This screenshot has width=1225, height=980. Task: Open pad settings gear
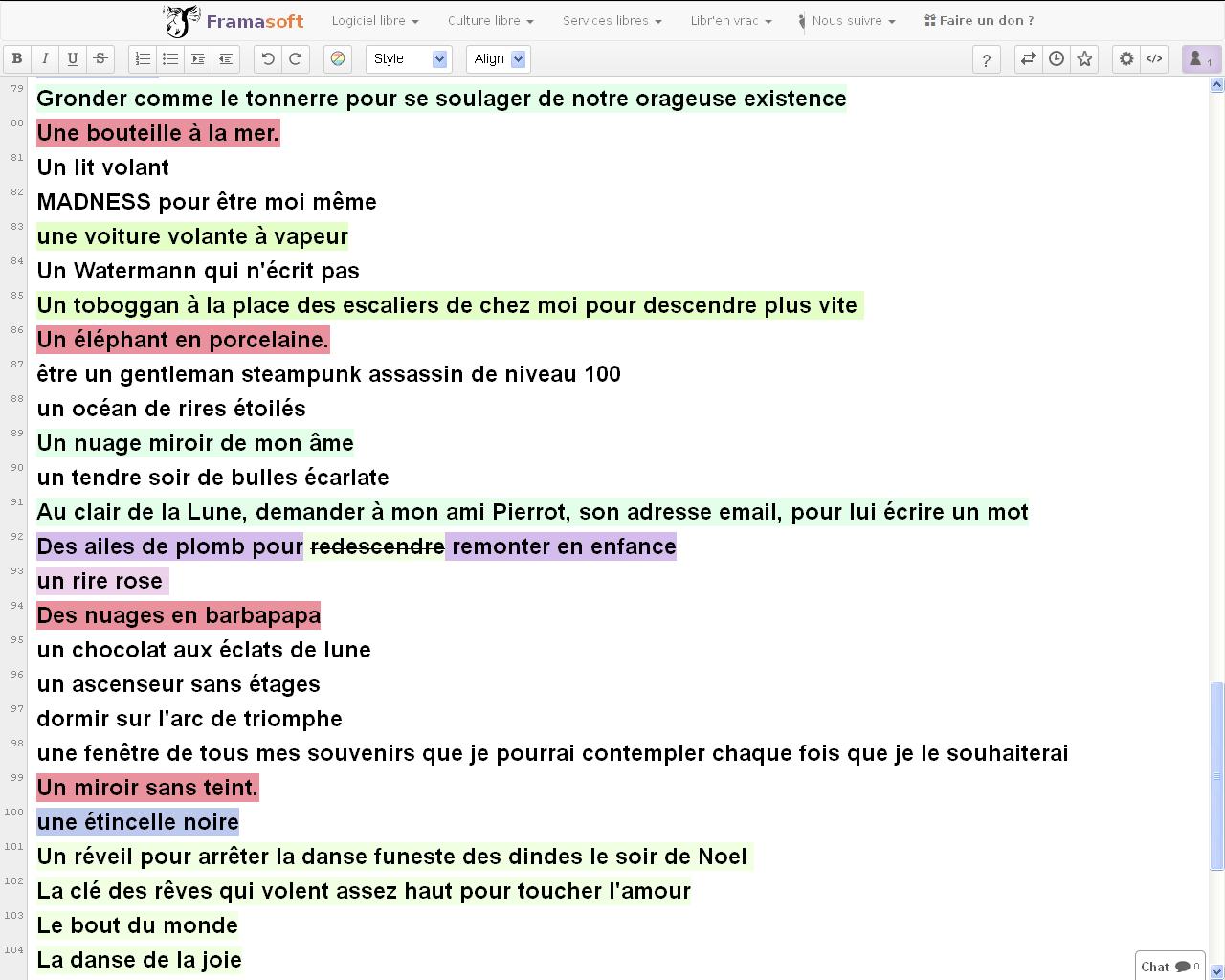1126,59
